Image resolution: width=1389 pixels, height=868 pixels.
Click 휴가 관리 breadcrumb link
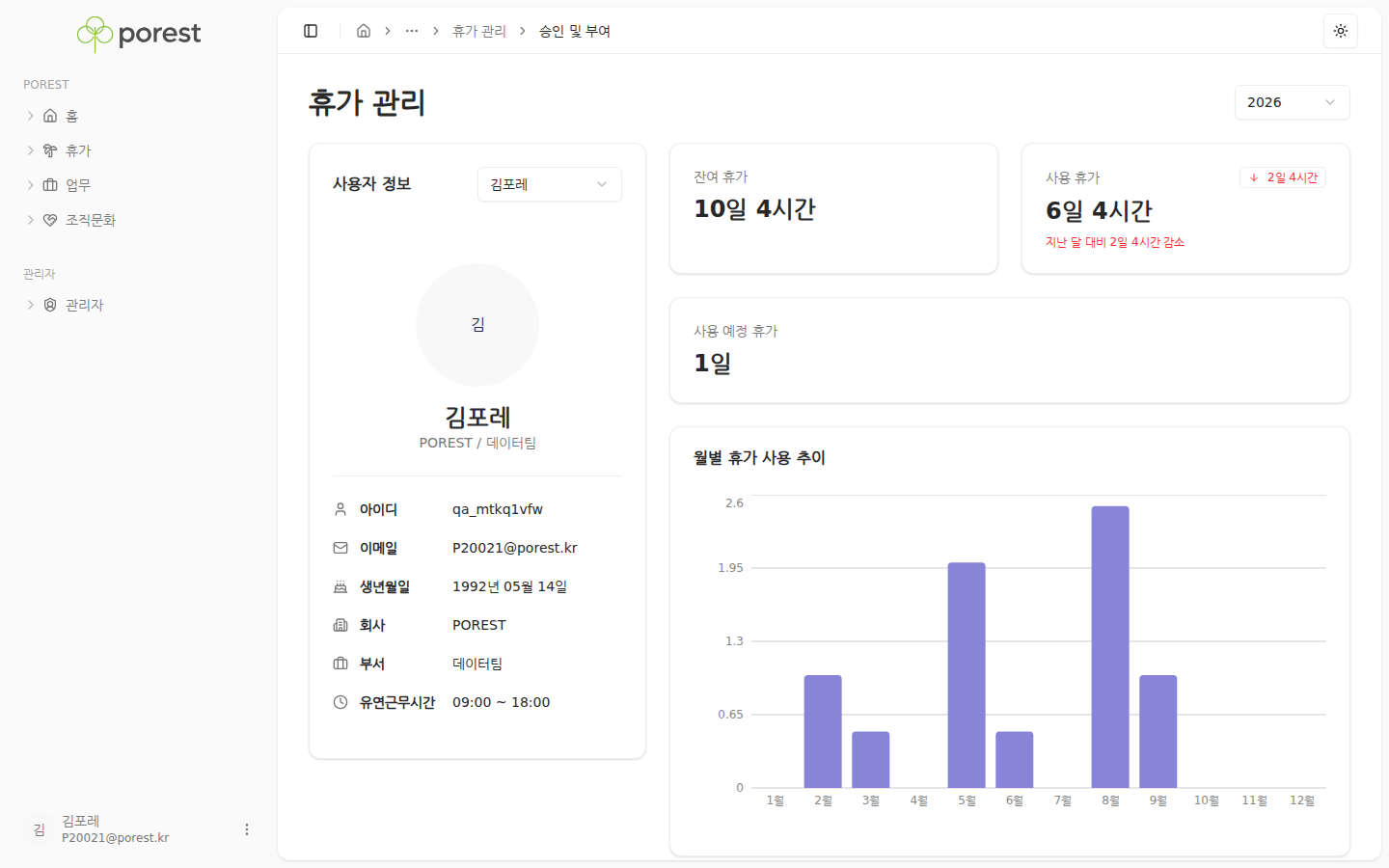(x=479, y=31)
